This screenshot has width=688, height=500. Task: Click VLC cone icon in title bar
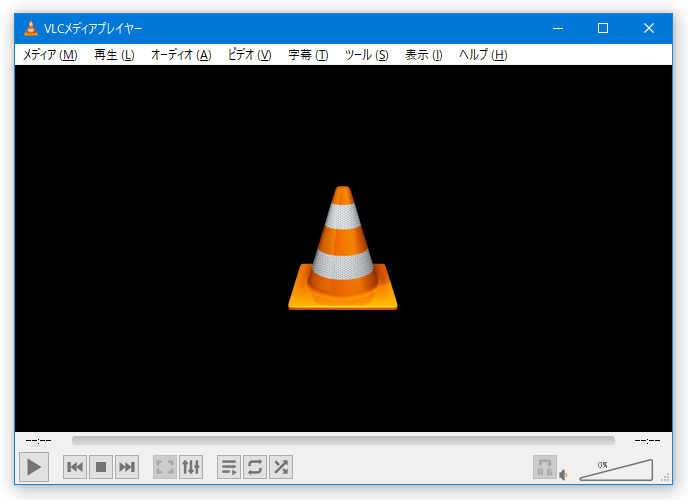tap(31, 28)
